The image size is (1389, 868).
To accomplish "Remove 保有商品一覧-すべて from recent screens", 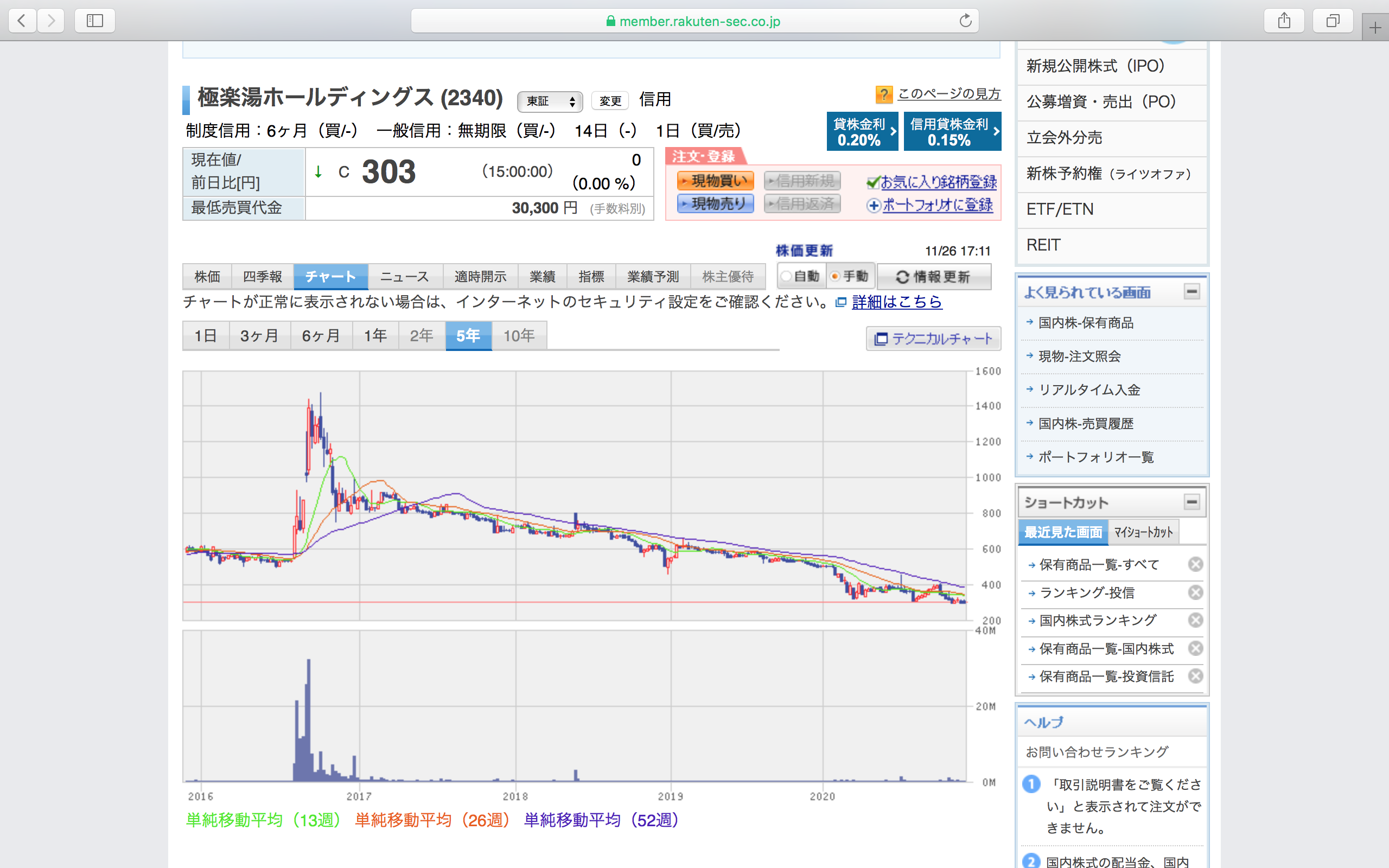I will [1196, 564].
